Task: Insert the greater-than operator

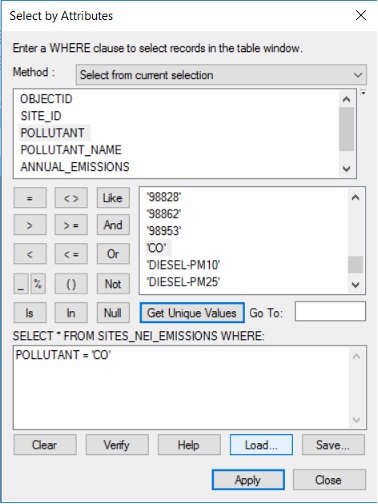Action: [30, 225]
